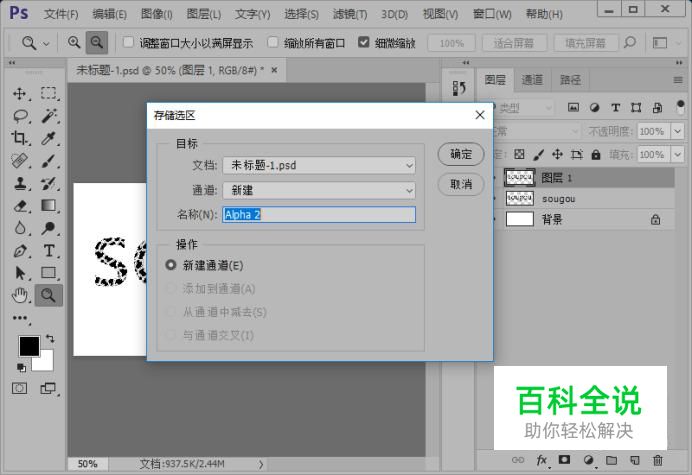Select the Magic Wand tool
Screen dimensions: 692x475
(49, 116)
